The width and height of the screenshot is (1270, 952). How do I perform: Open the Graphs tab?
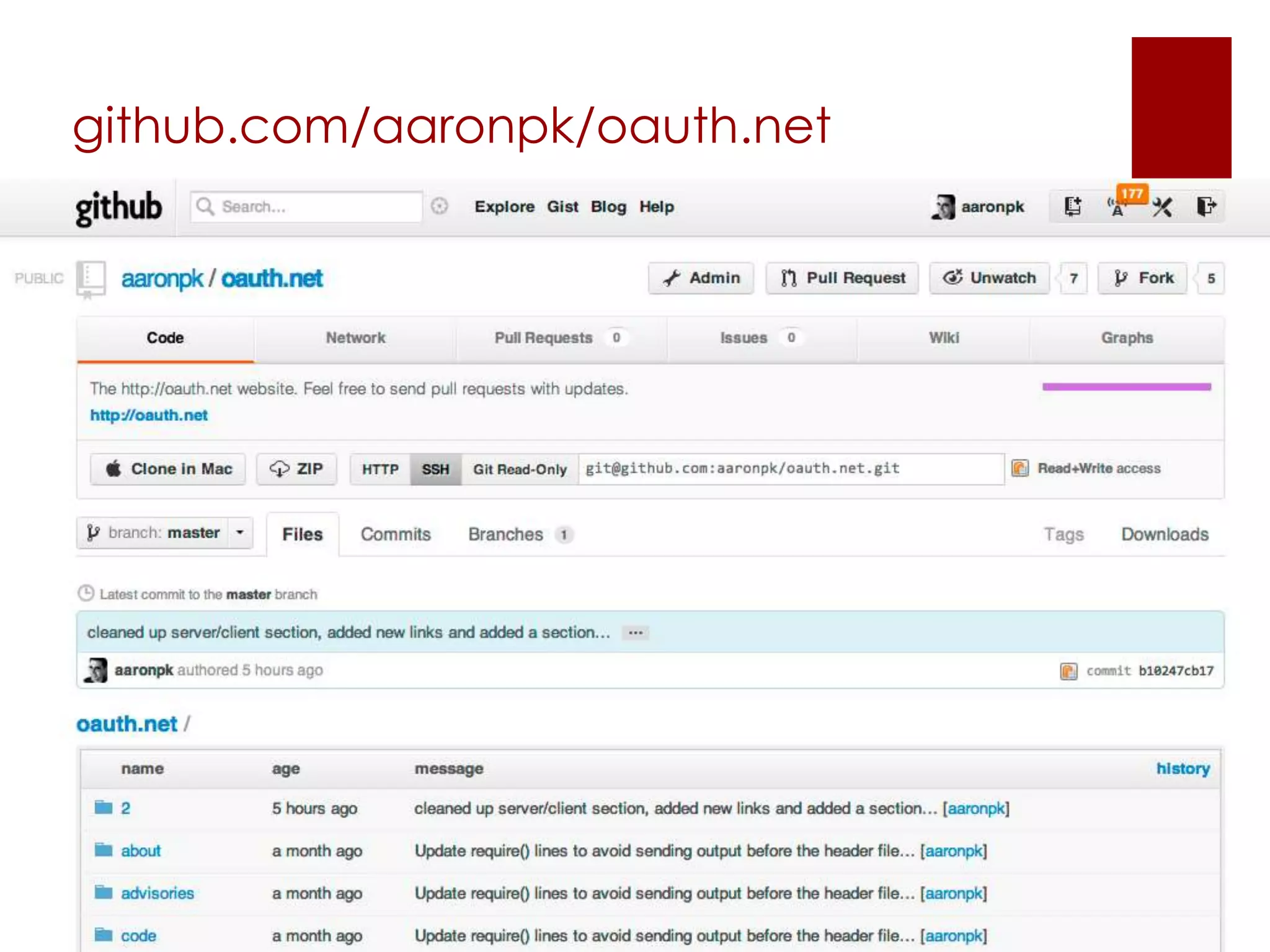click(1127, 338)
